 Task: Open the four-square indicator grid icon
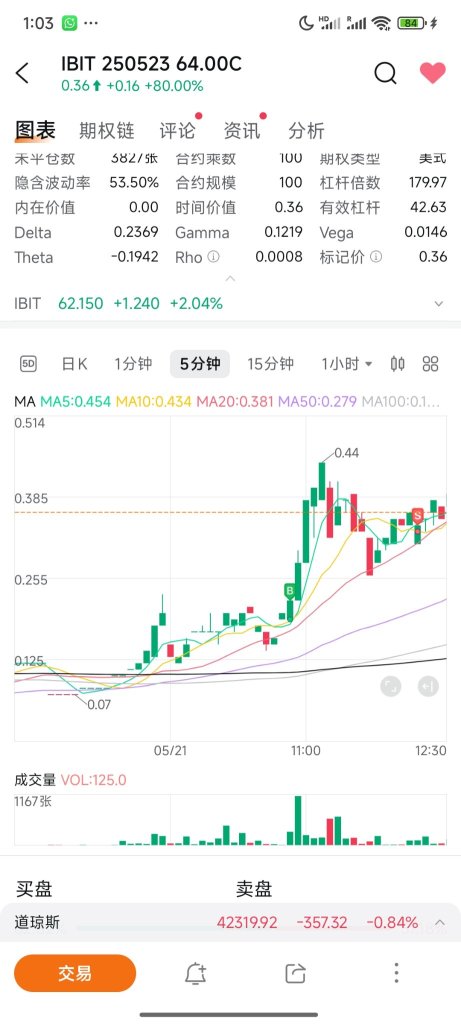coord(430,364)
